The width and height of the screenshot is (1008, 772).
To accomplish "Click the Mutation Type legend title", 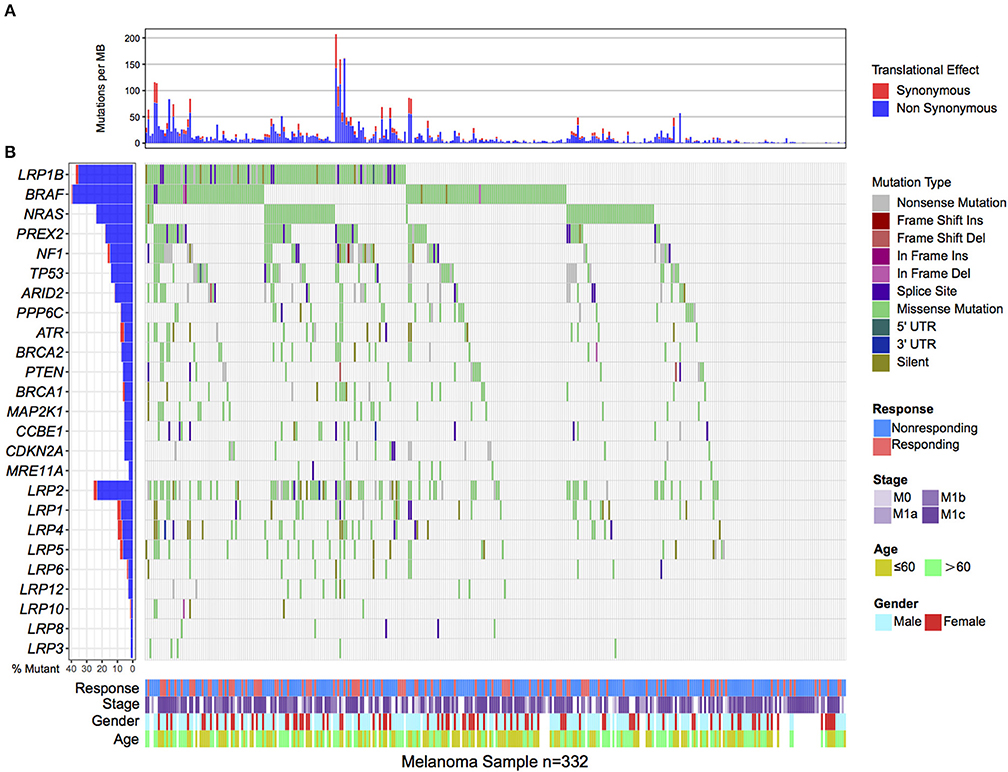I will tap(912, 183).
